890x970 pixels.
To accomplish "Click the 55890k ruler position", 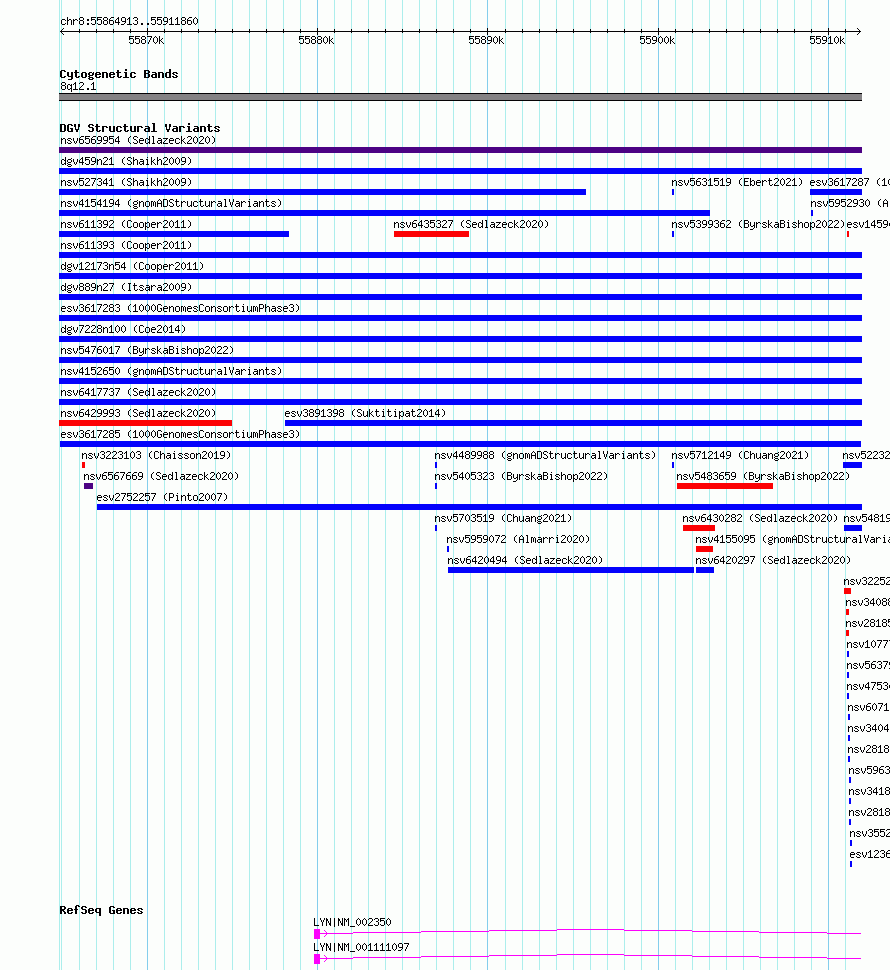I will pyautogui.click(x=486, y=40).
